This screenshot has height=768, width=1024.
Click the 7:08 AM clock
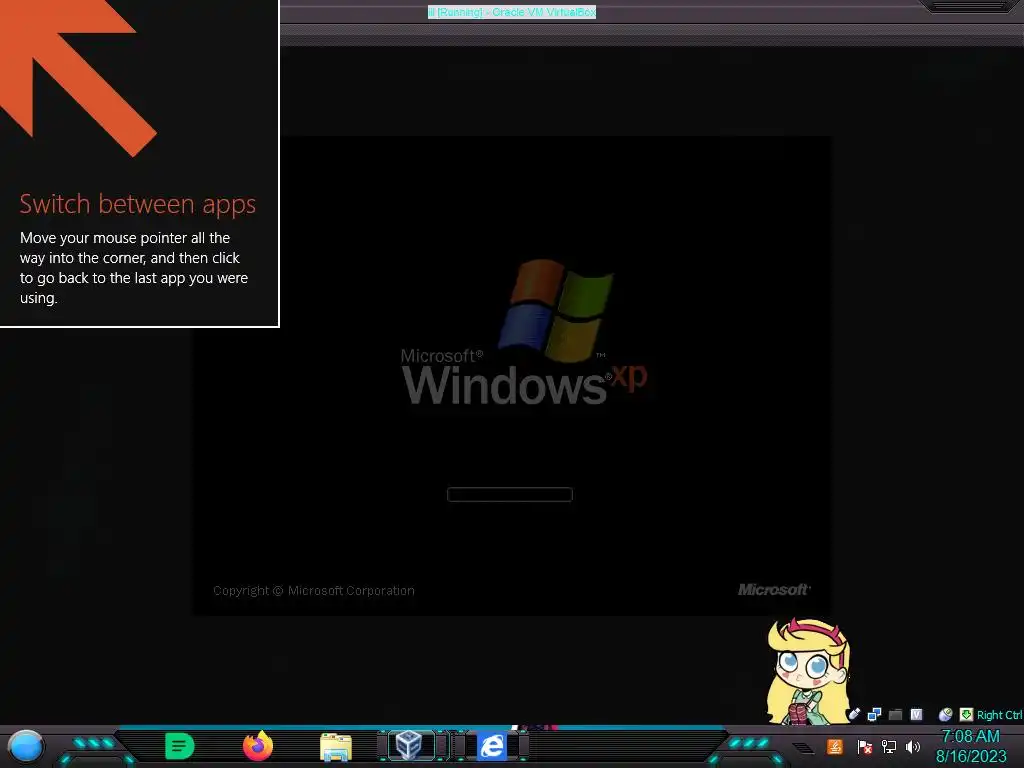[970, 736]
